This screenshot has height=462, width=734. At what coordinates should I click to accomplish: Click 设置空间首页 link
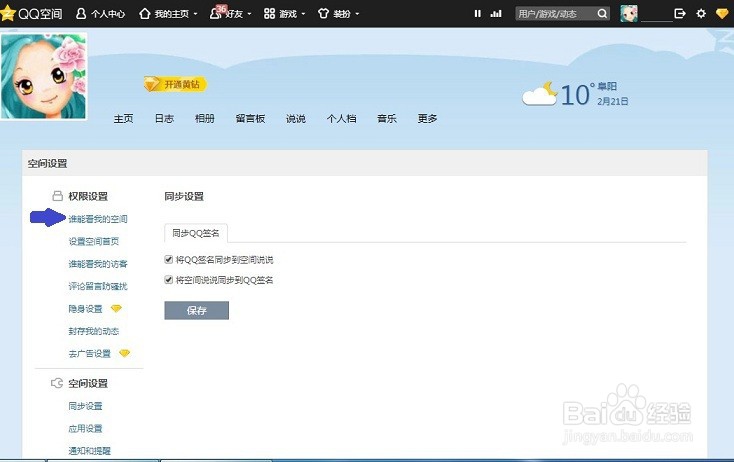94,242
